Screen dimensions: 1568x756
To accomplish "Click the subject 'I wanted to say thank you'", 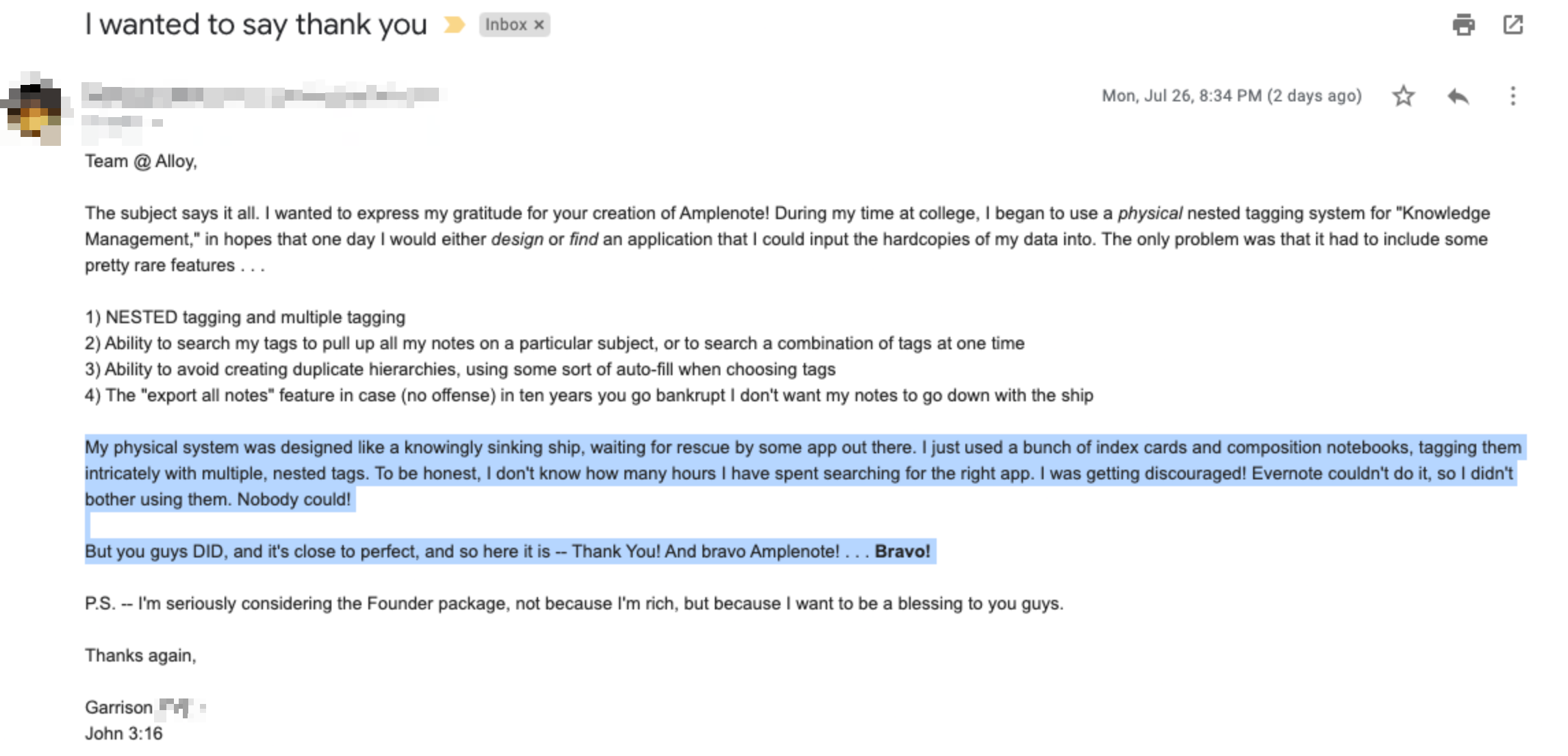I will pos(256,25).
